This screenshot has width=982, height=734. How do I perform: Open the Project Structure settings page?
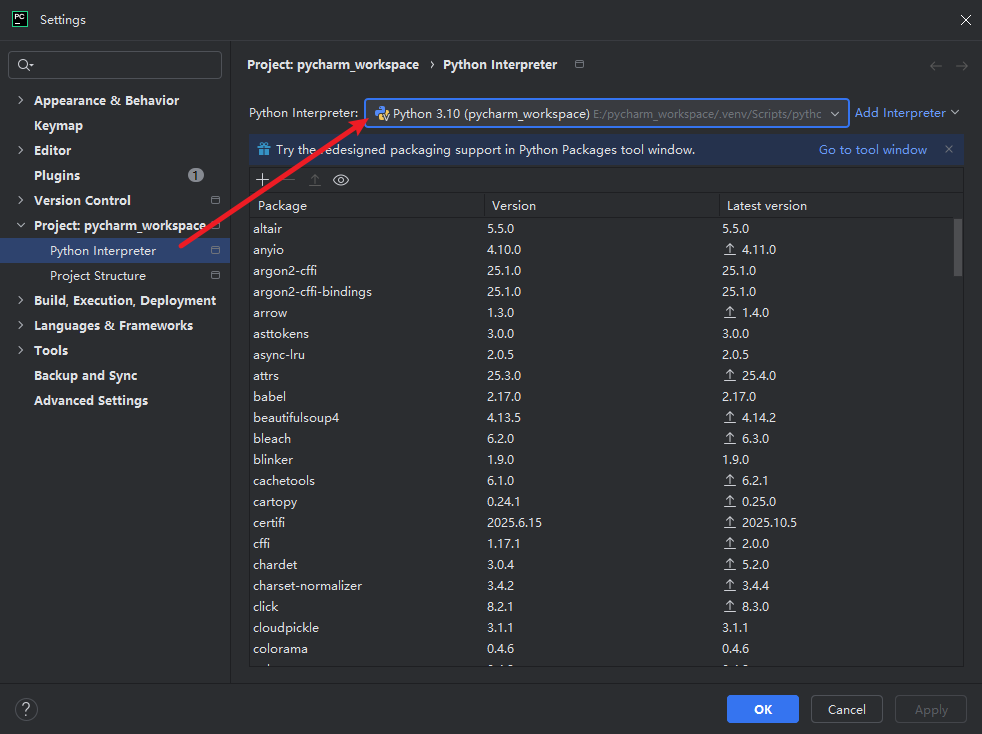click(x=98, y=276)
